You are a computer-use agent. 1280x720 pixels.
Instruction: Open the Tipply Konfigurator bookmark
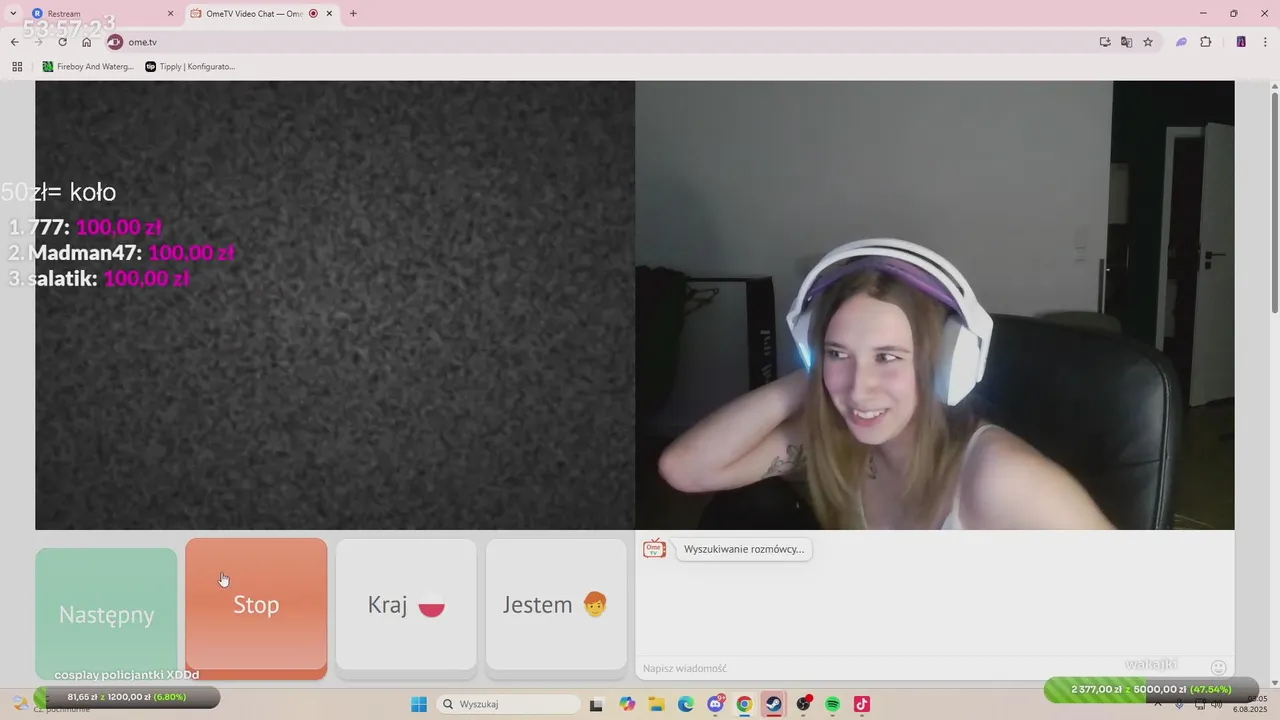tap(190, 67)
